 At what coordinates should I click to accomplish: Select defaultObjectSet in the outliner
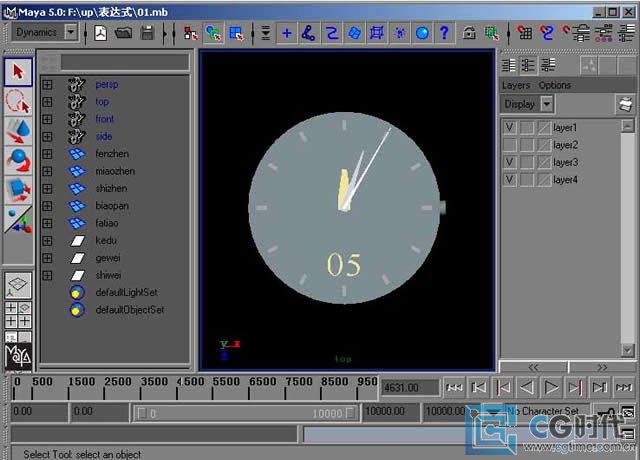(130, 310)
